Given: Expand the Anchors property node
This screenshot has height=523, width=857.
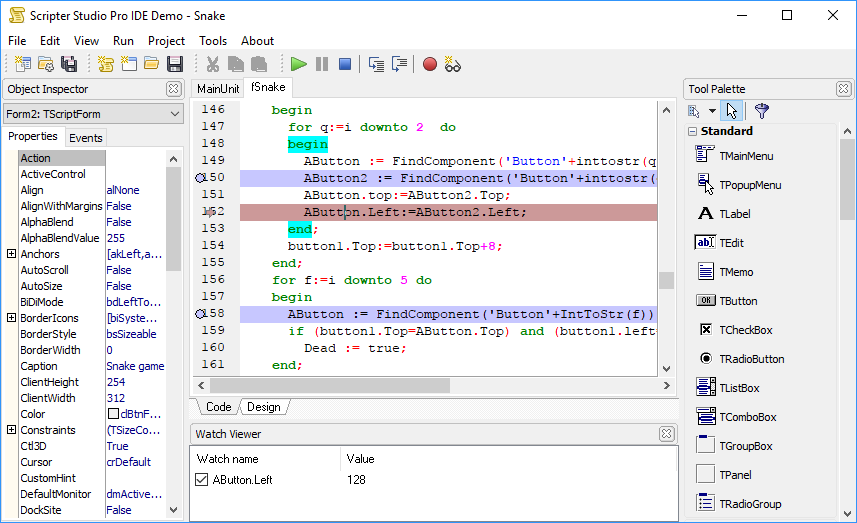Looking at the screenshot, I should point(11,254).
